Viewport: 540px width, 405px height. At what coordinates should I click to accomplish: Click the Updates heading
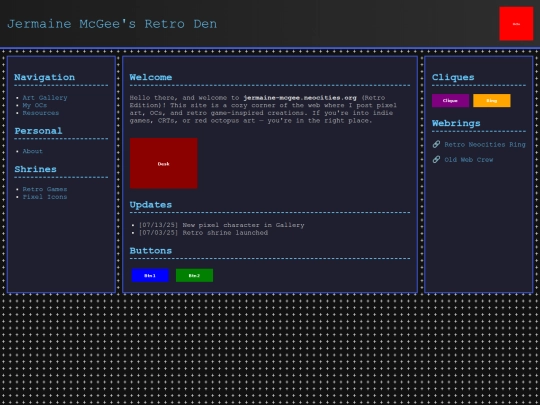tap(151, 205)
